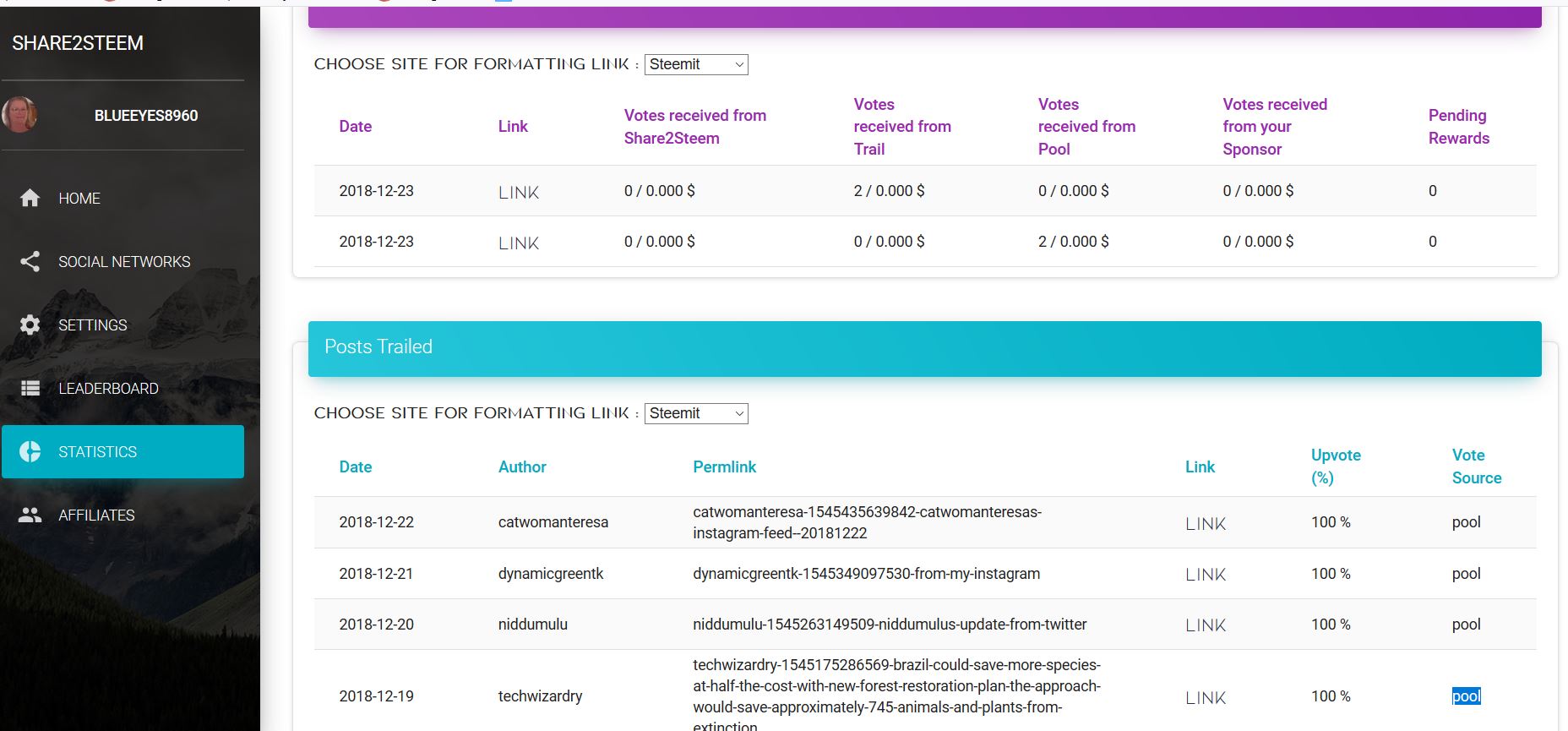Click the Statistics pie chart icon
Viewport: 1568px width, 731px height.
coord(30,451)
